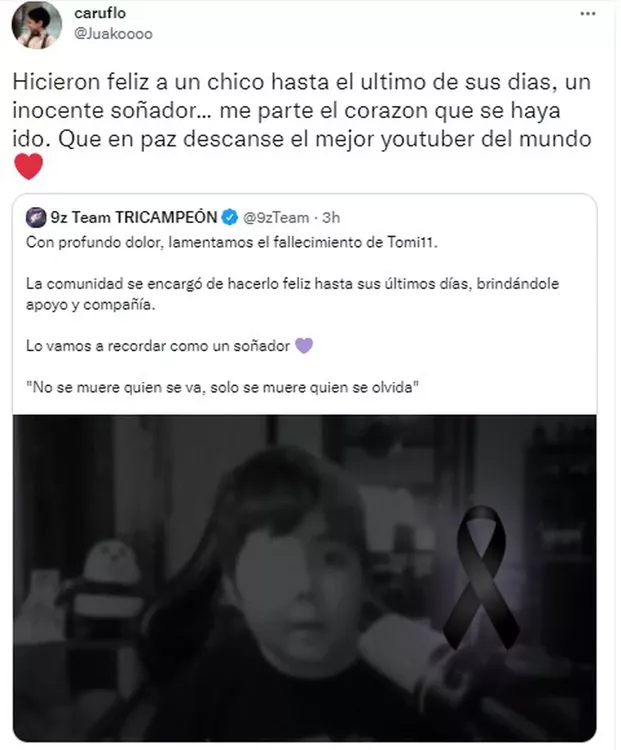
Task: Click the paragraph beginning La comunidad se encargó
Action: tap(292, 294)
